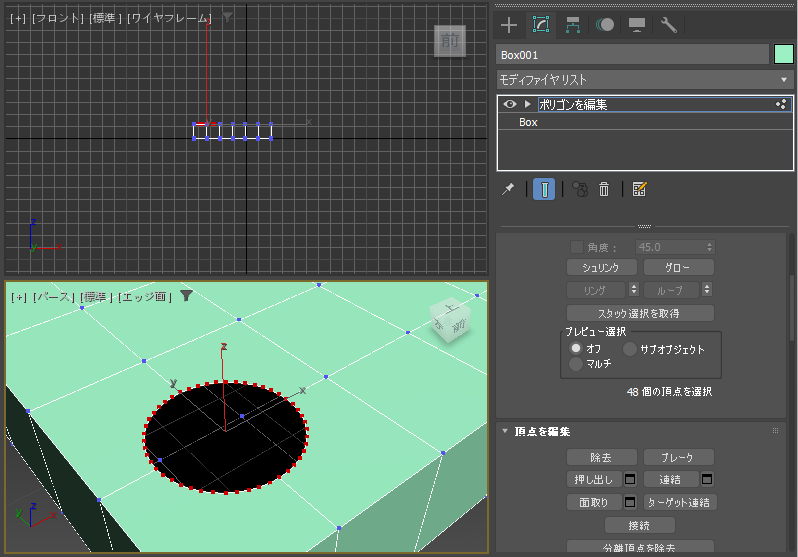
Task: Select the サブオブジェクト radio button
Action: 630,349
